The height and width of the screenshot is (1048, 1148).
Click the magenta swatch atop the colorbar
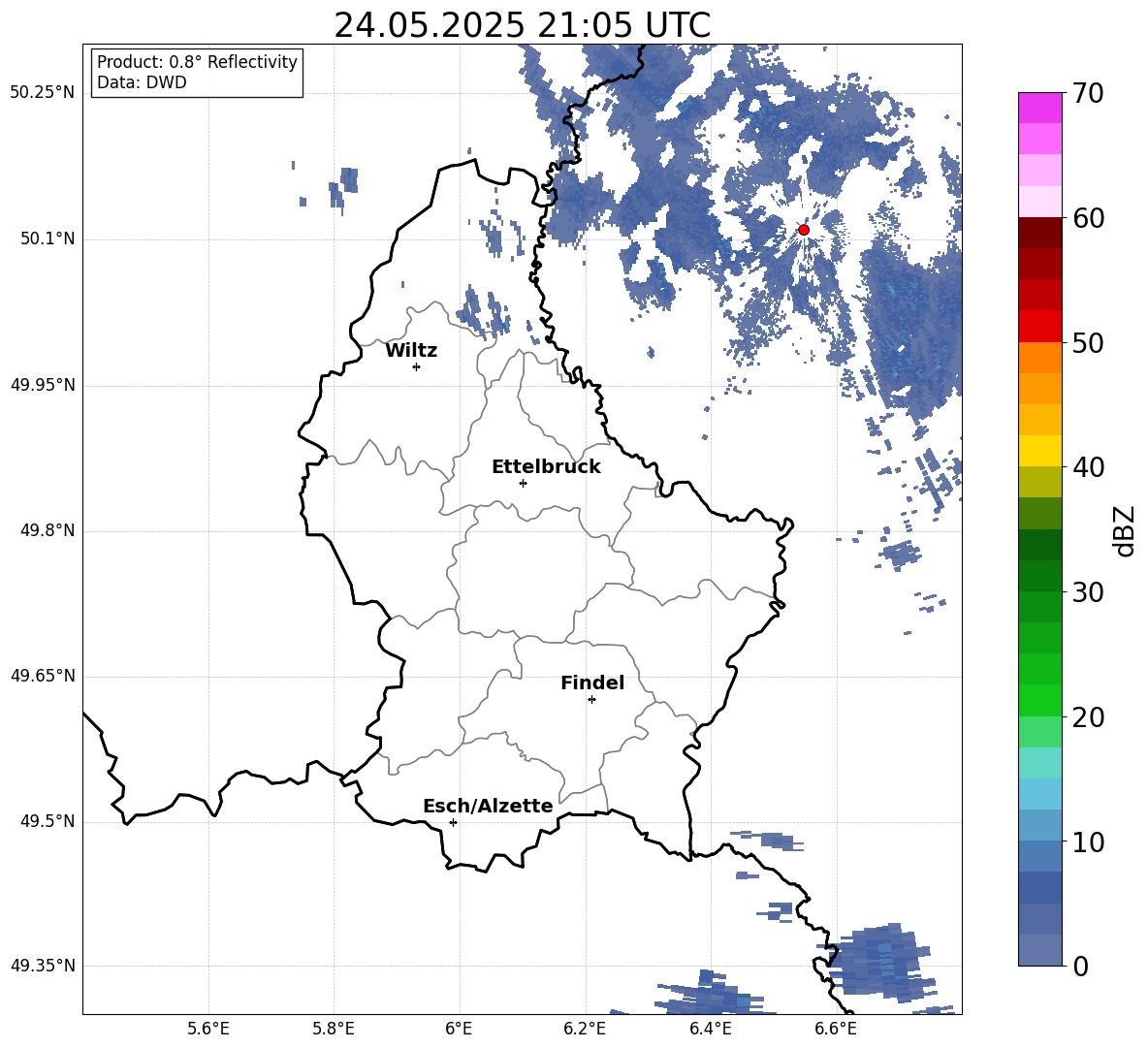(1039, 108)
